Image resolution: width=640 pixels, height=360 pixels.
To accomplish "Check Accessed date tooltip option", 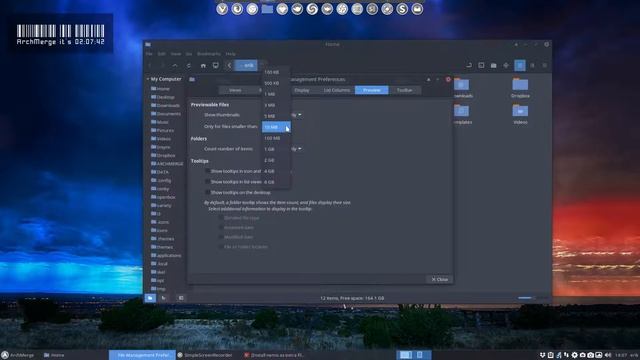I will pyautogui.click(x=221, y=227).
